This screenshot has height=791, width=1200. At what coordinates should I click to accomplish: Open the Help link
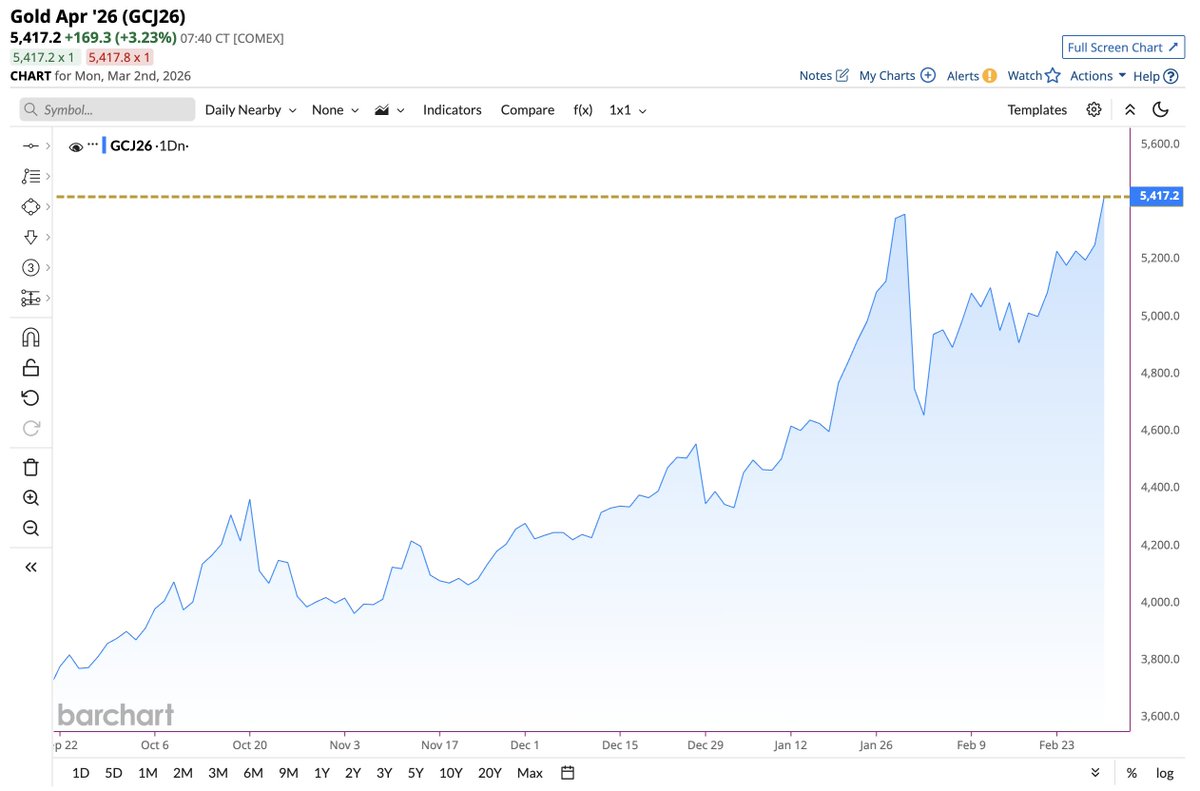coord(1155,76)
